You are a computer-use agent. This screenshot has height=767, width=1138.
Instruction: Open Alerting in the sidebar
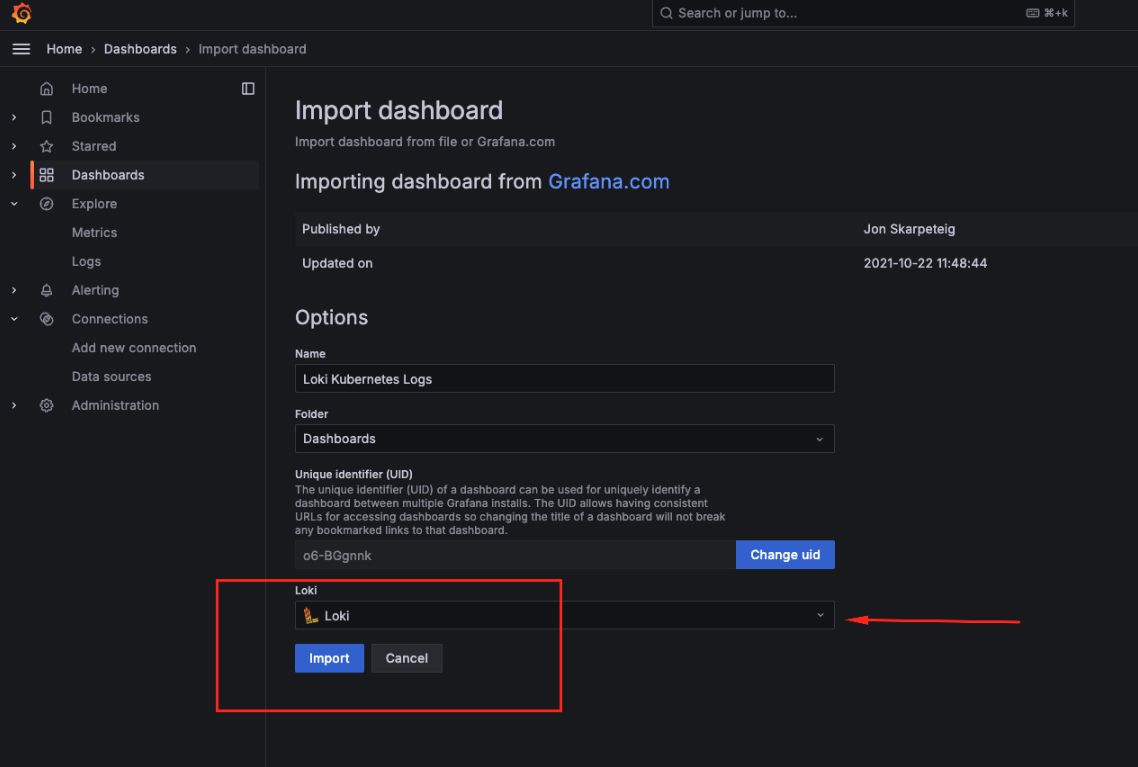click(95, 290)
